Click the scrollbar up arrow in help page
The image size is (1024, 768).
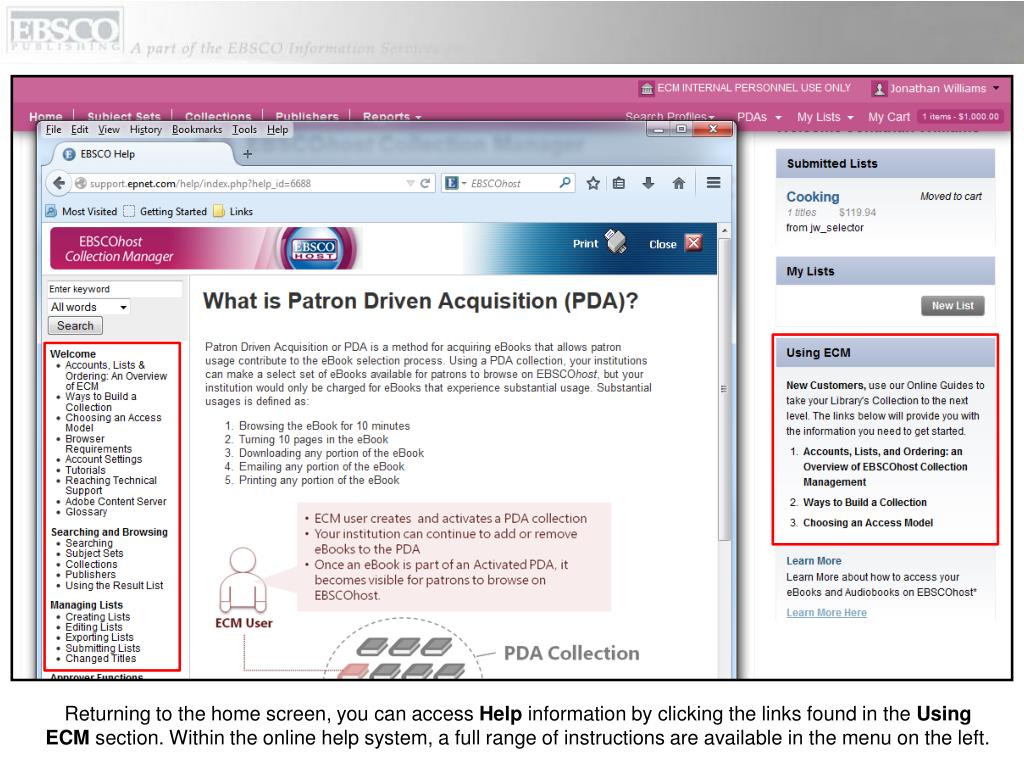point(724,231)
